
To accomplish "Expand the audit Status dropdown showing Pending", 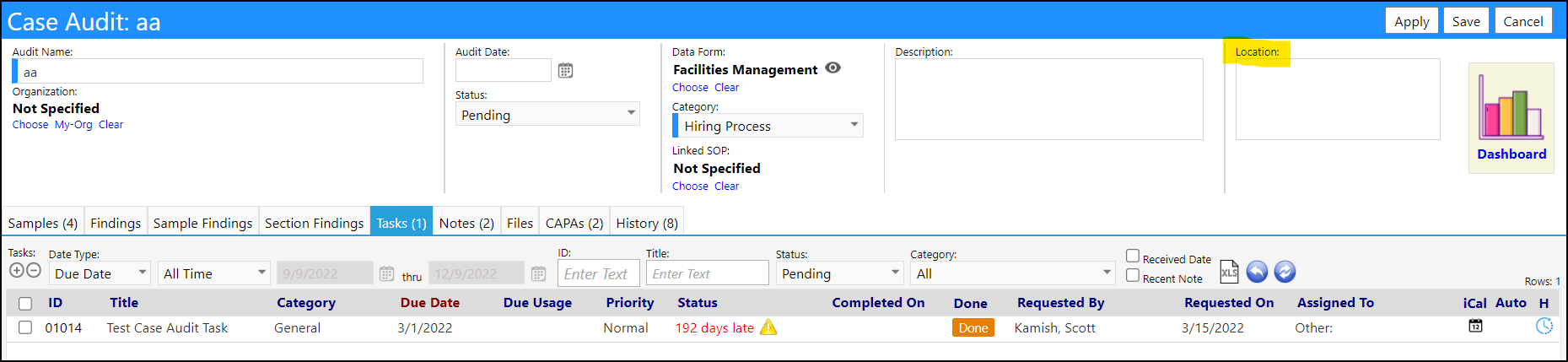I will coord(547,114).
